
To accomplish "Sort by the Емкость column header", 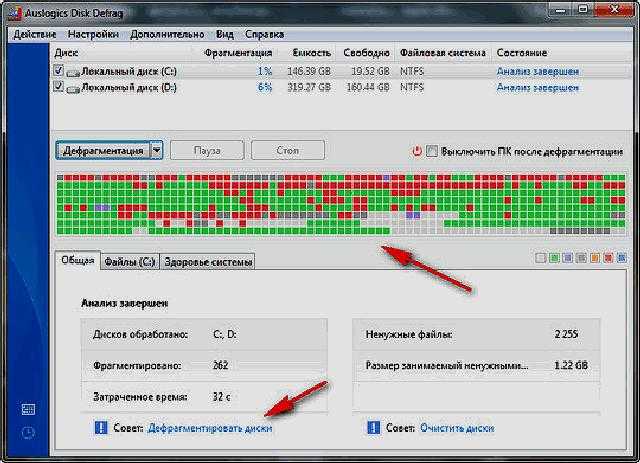I will pyautogui.click(x=312, y=53).
